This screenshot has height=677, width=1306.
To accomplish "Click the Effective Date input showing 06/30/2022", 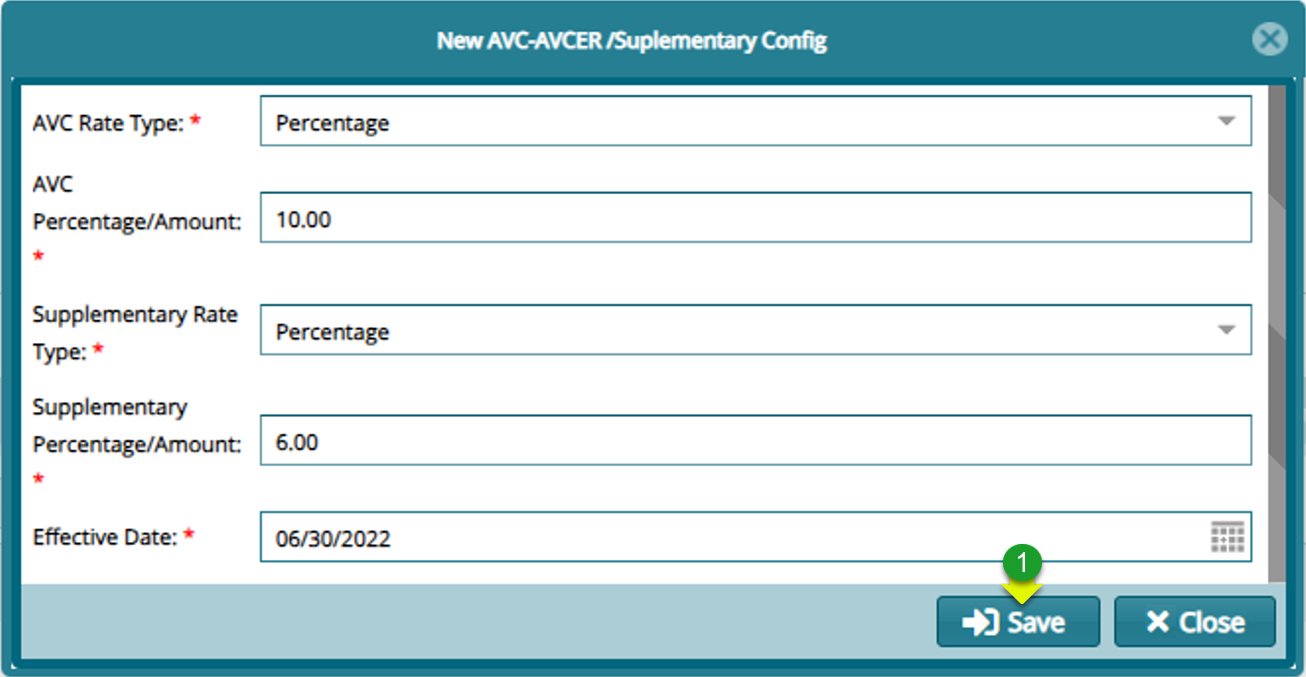I will tap(600, 537).
